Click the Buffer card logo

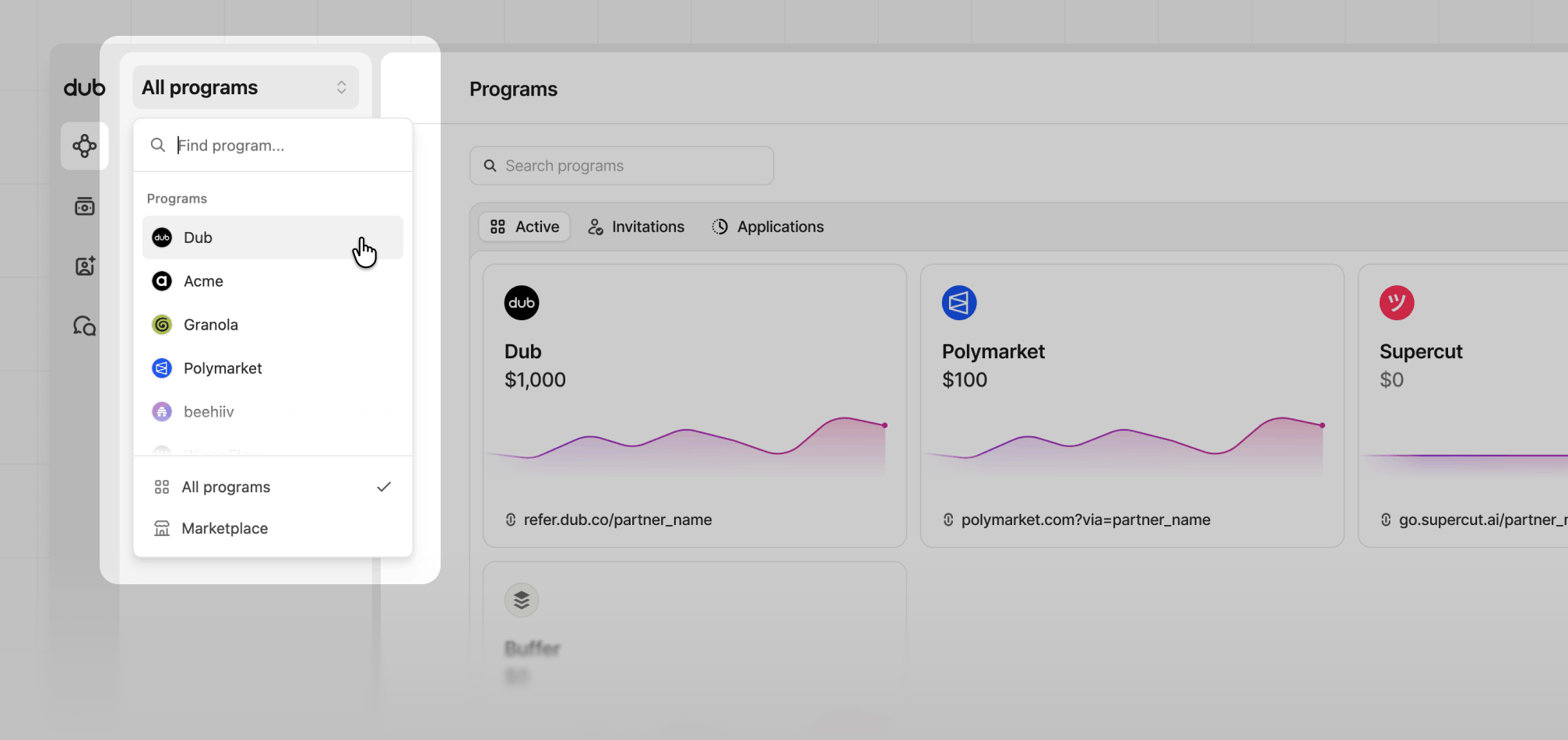coord(522,601)
